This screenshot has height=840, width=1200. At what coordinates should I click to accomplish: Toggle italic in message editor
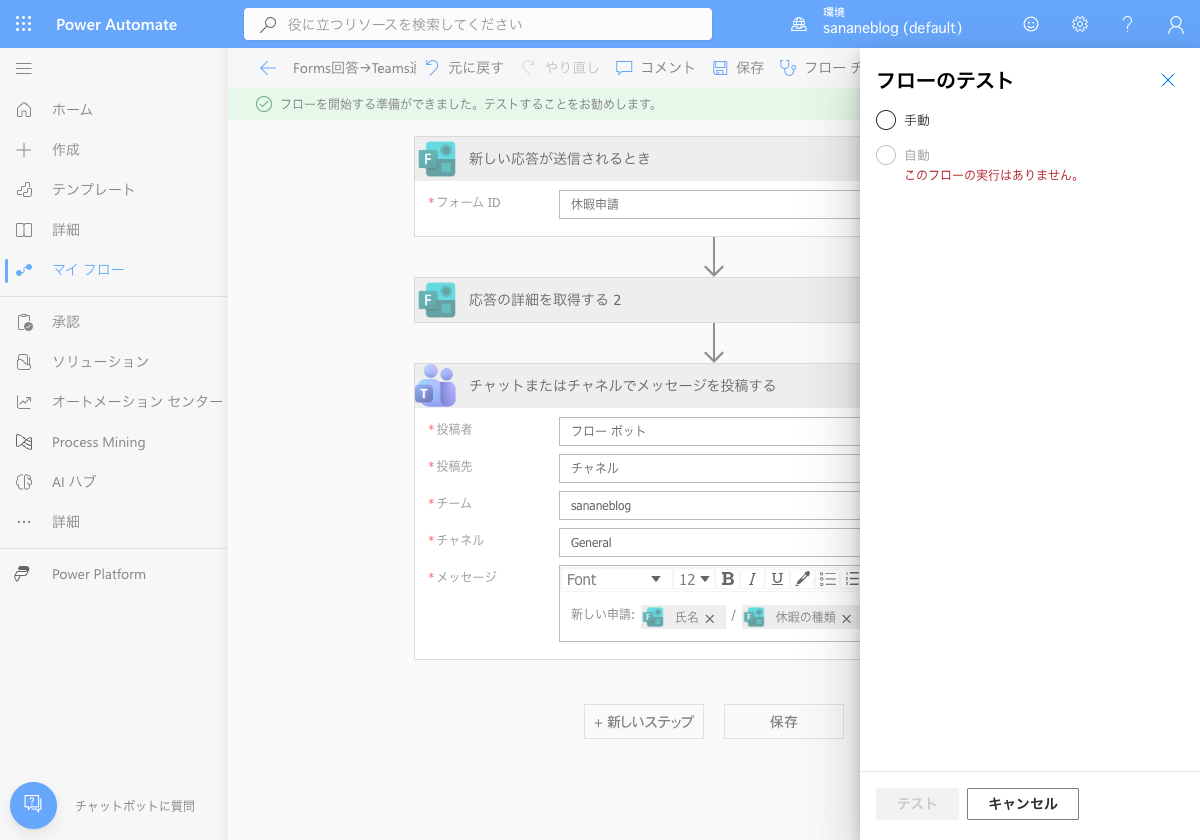752,579
